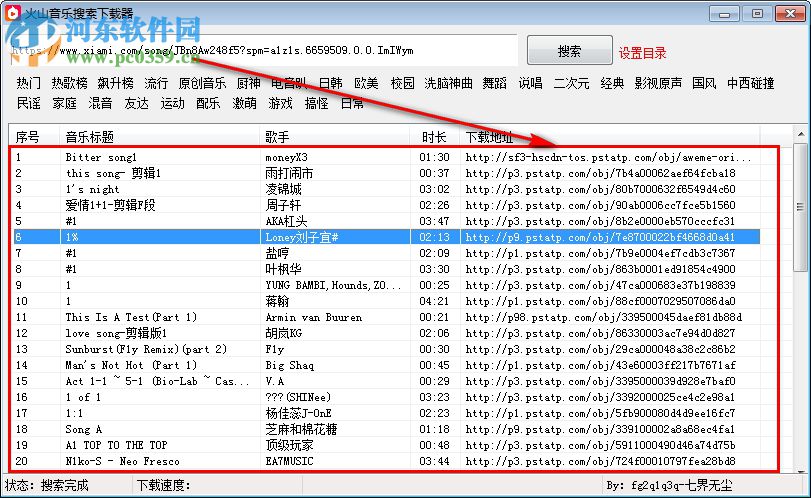This screenshot has width=811, height=498.
Task: Select This Is A Test (Part 1)
Action: [387, 318]
